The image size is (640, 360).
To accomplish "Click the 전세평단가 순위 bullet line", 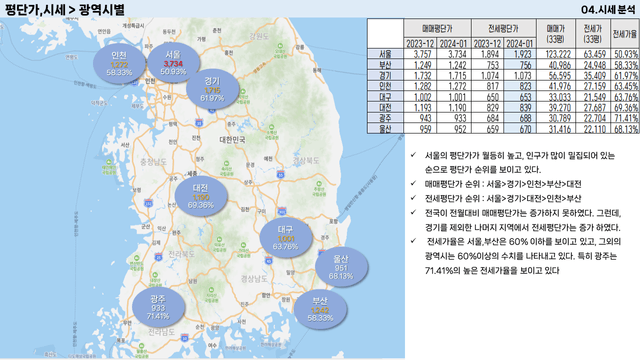I will 503,199.
